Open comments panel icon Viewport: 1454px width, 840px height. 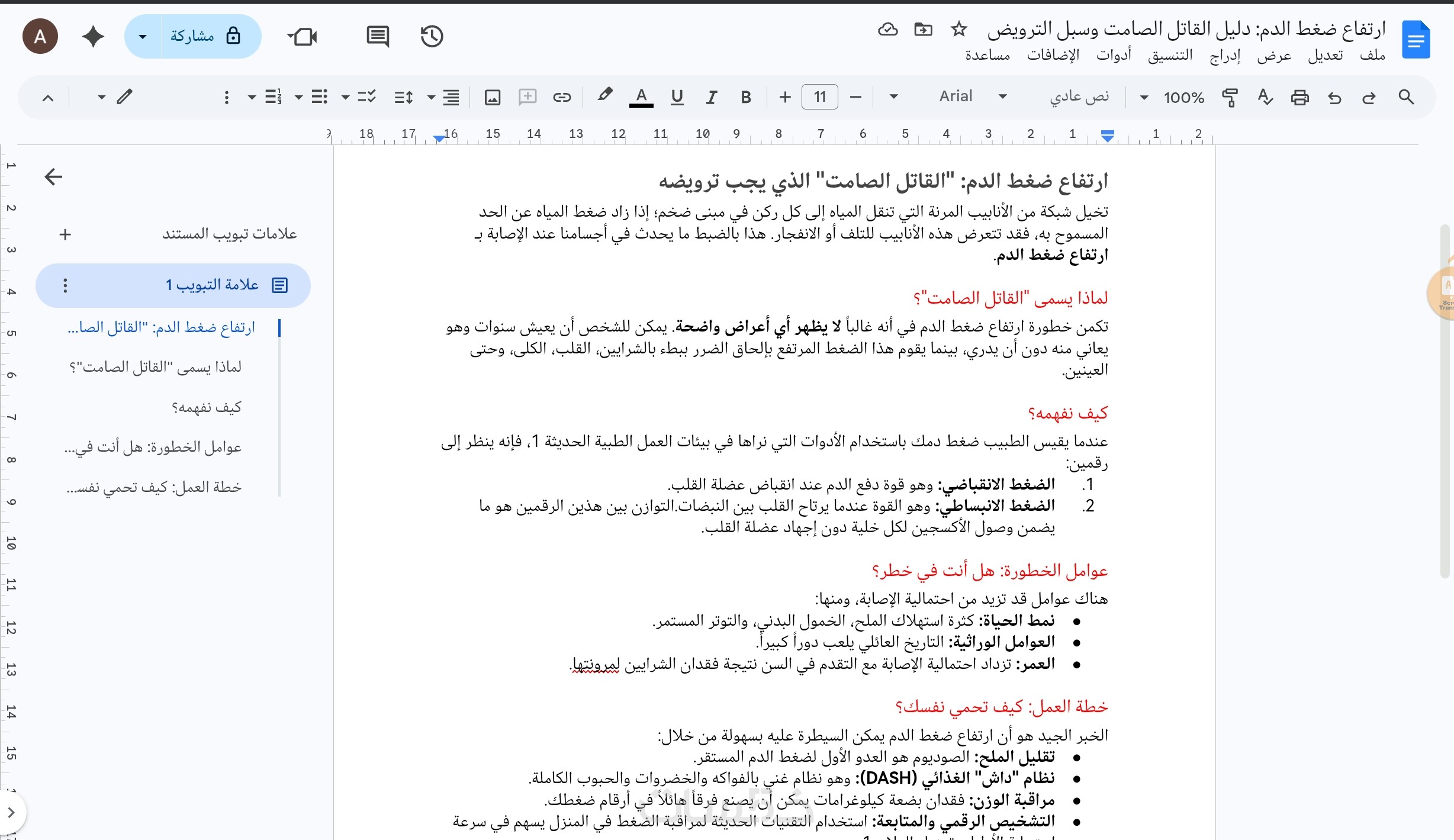(378, 37)
